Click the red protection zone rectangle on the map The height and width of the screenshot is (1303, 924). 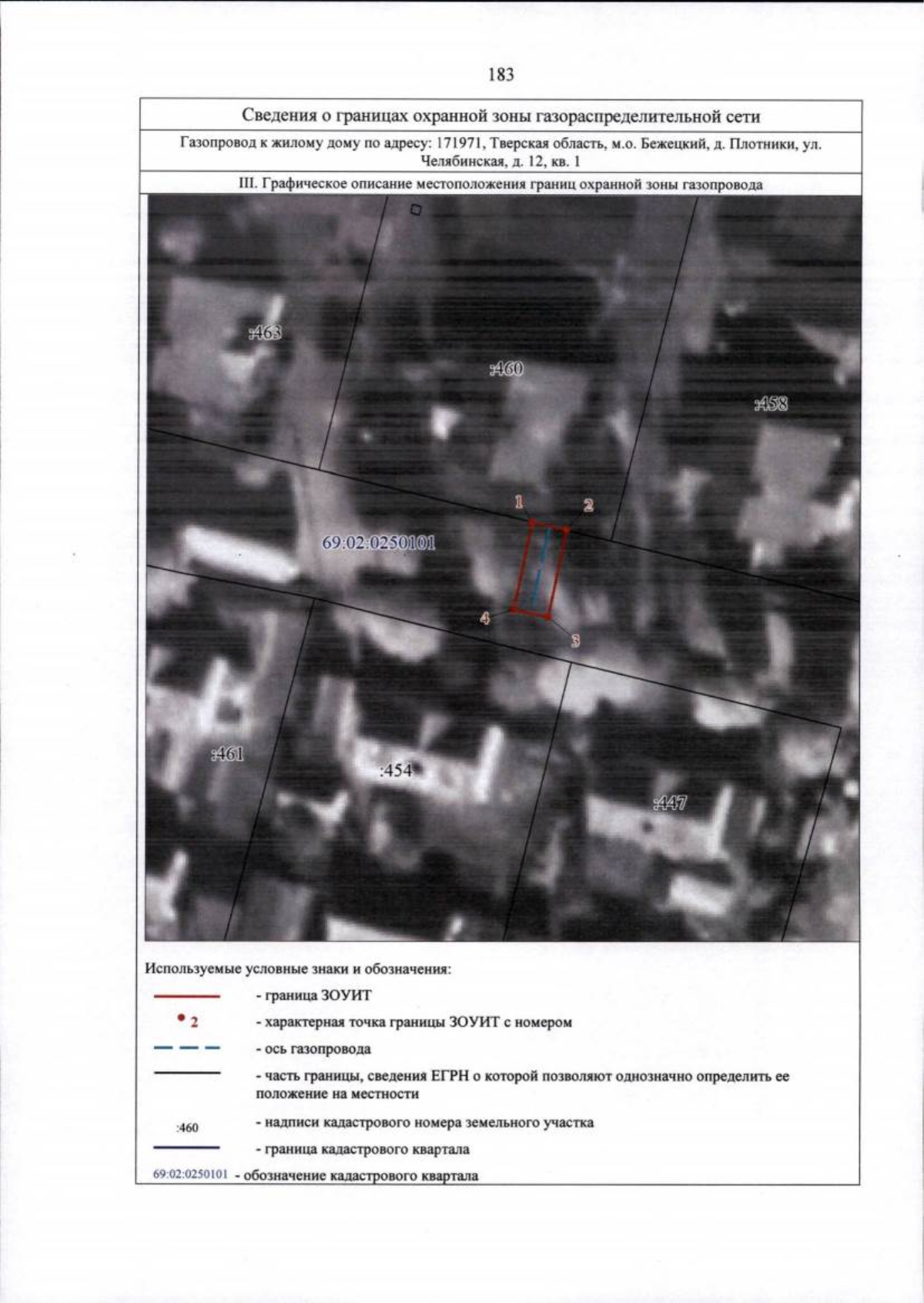tap(541, 569)
